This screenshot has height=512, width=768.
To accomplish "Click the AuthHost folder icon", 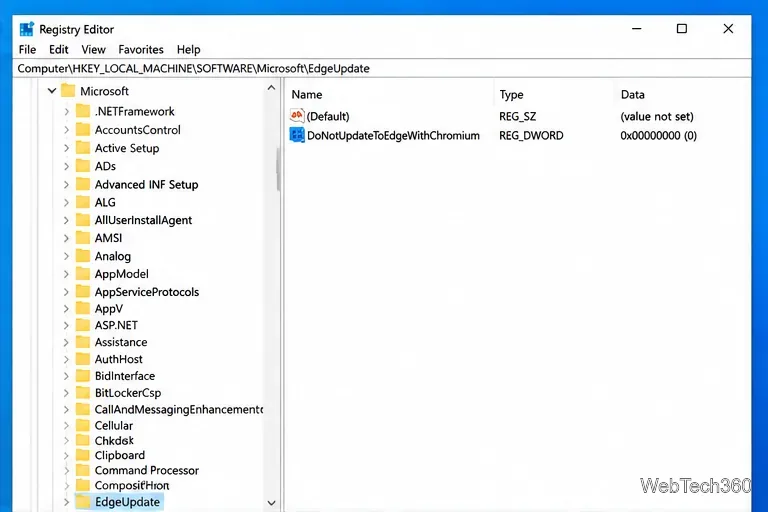I will pos(83,359).
